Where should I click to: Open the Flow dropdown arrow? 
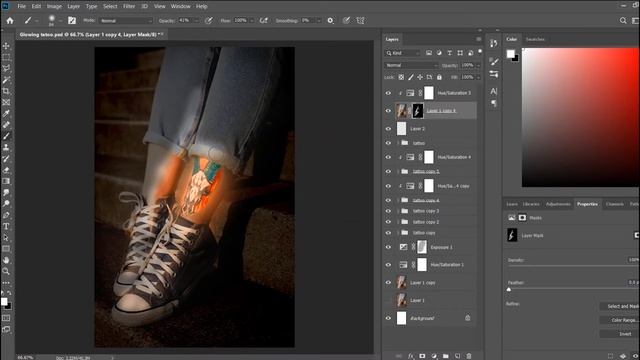(x=251, y=20)
